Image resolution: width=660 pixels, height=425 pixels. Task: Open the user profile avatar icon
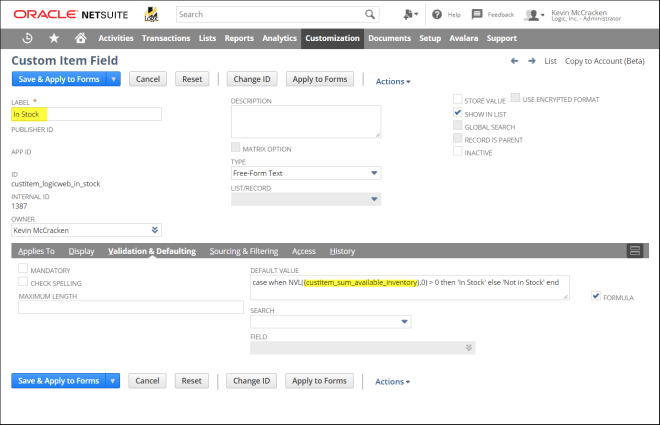[x=534, y=15]
